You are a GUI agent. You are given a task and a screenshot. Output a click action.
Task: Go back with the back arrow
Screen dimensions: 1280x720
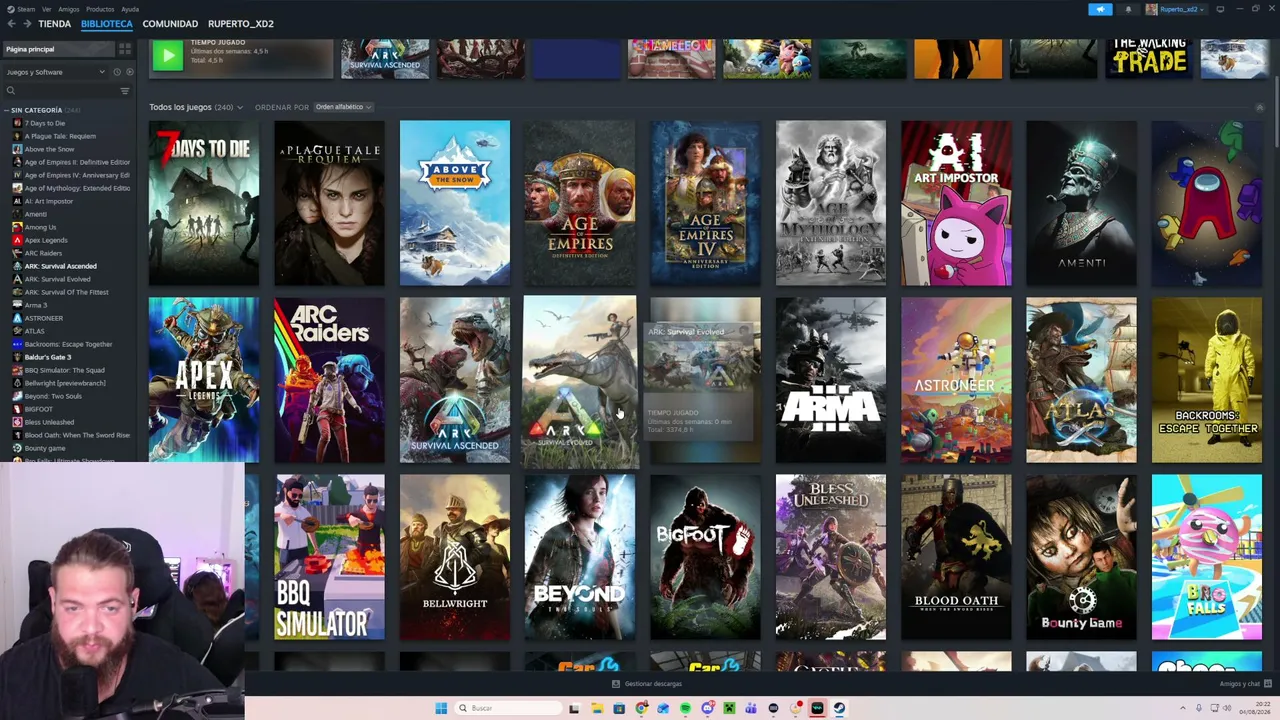coord(10,23)
